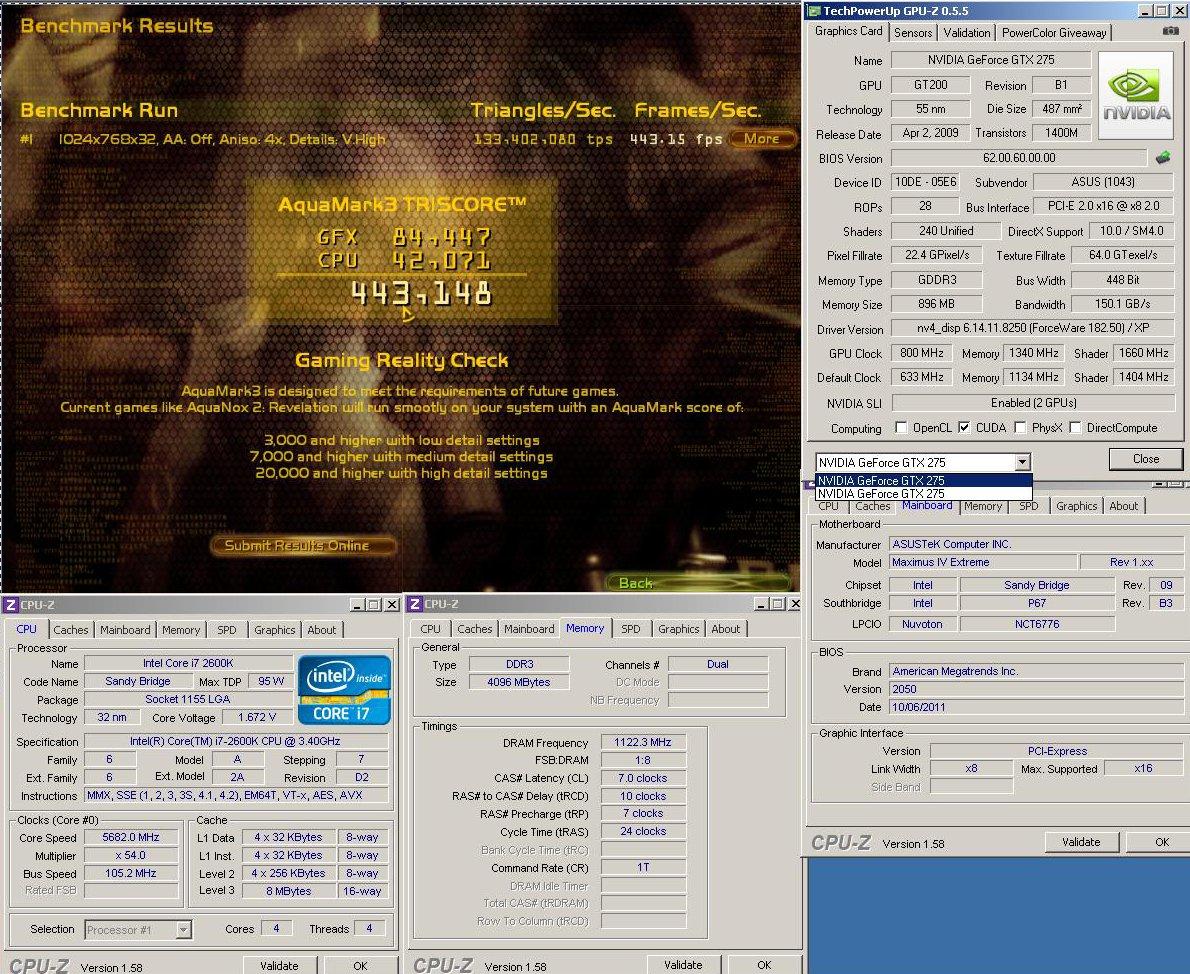This screenshot has height=974, width=1190.
Task: Click Submit Results Online in AquaMark3
Action: (x=303, y=545)
